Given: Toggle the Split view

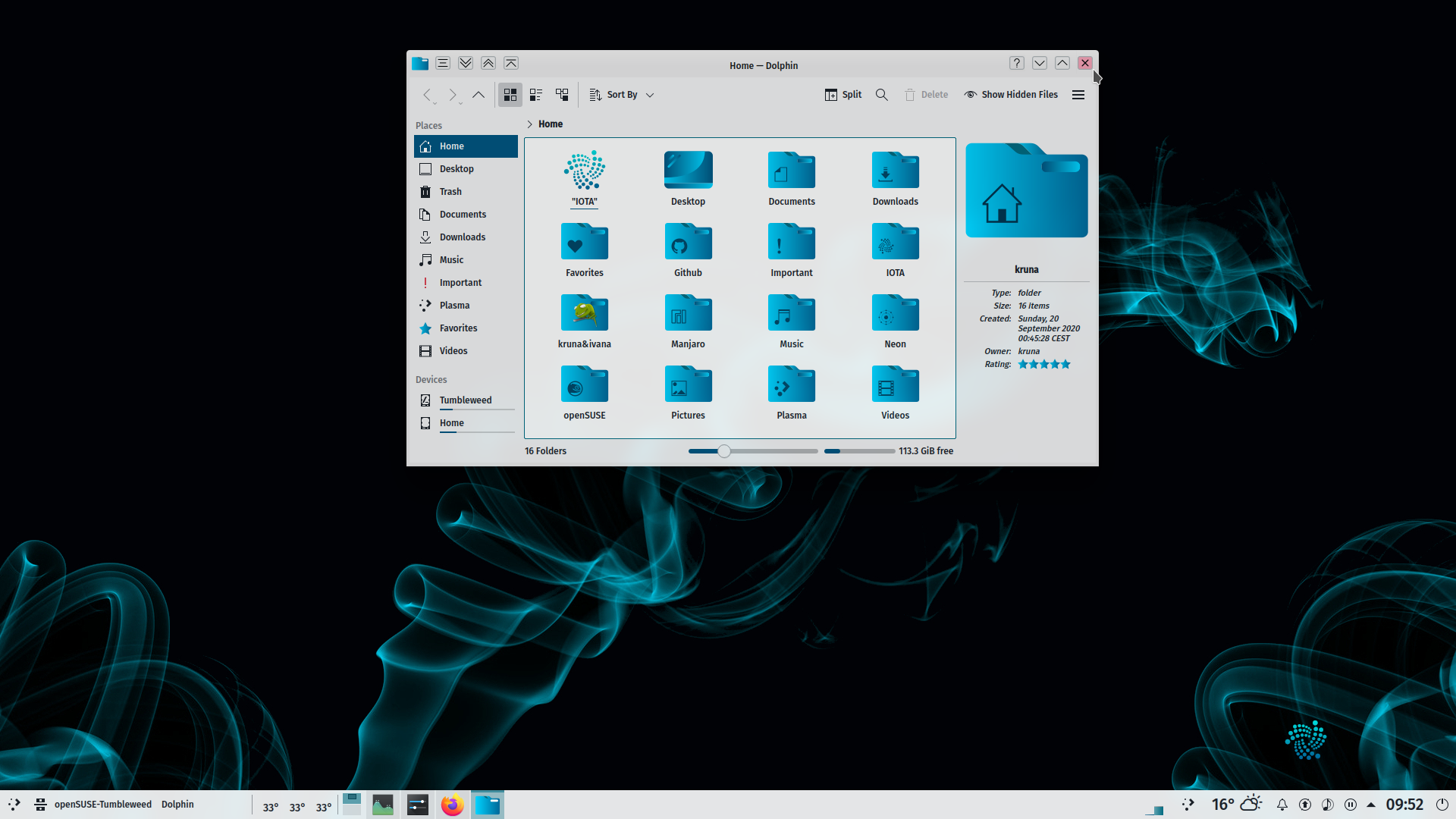Looking at the screenshot, I should click(x=843, y=95).
